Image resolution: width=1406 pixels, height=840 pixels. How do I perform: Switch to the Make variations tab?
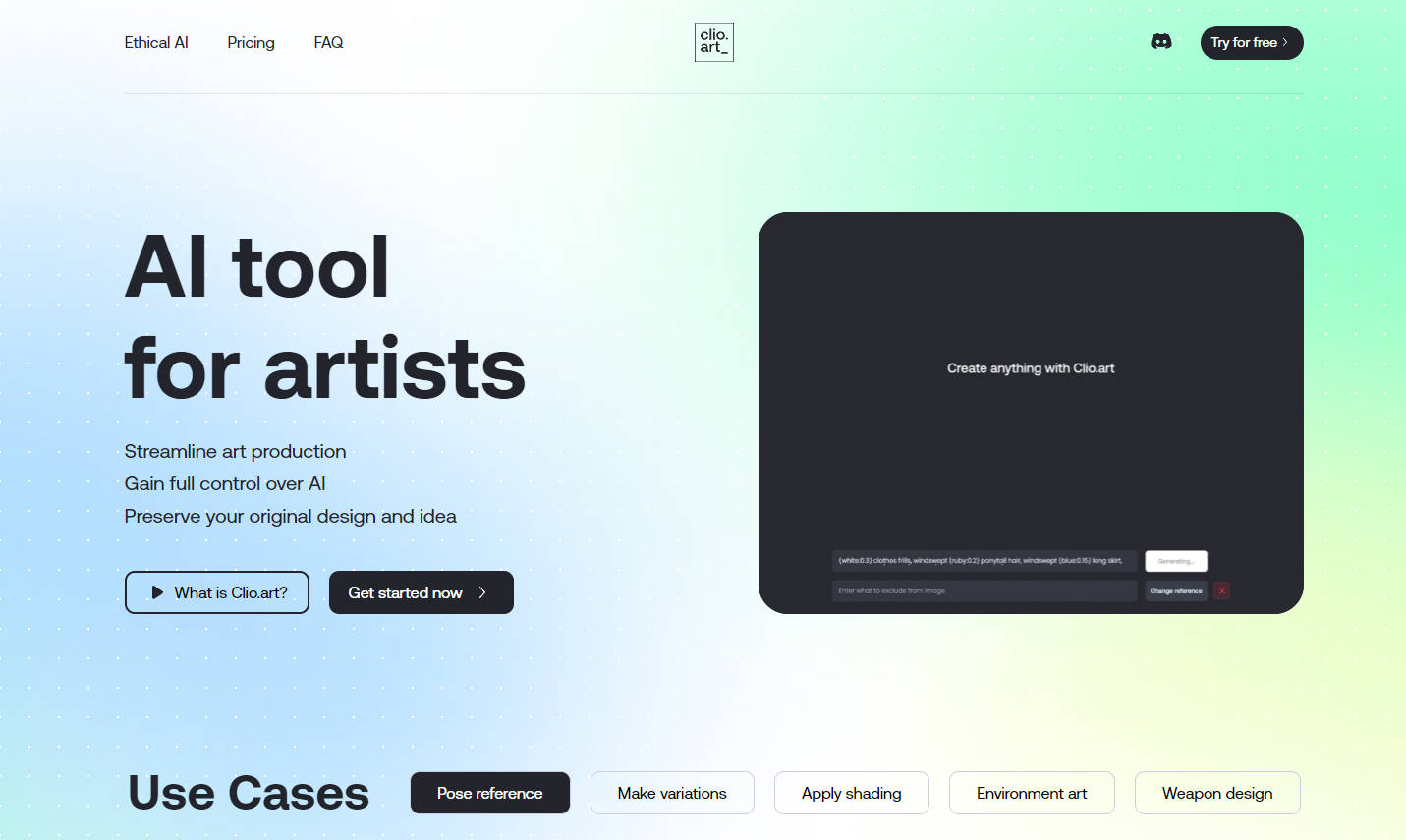pyautogui.click(x=672, y=793)
